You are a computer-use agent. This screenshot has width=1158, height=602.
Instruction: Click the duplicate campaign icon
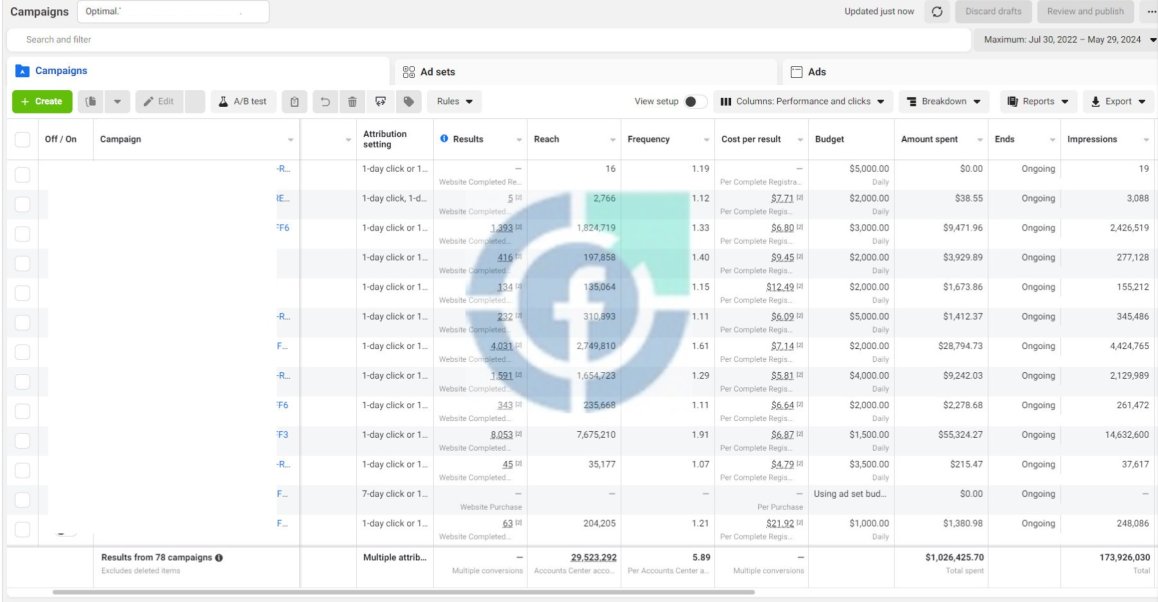(91, 102)
